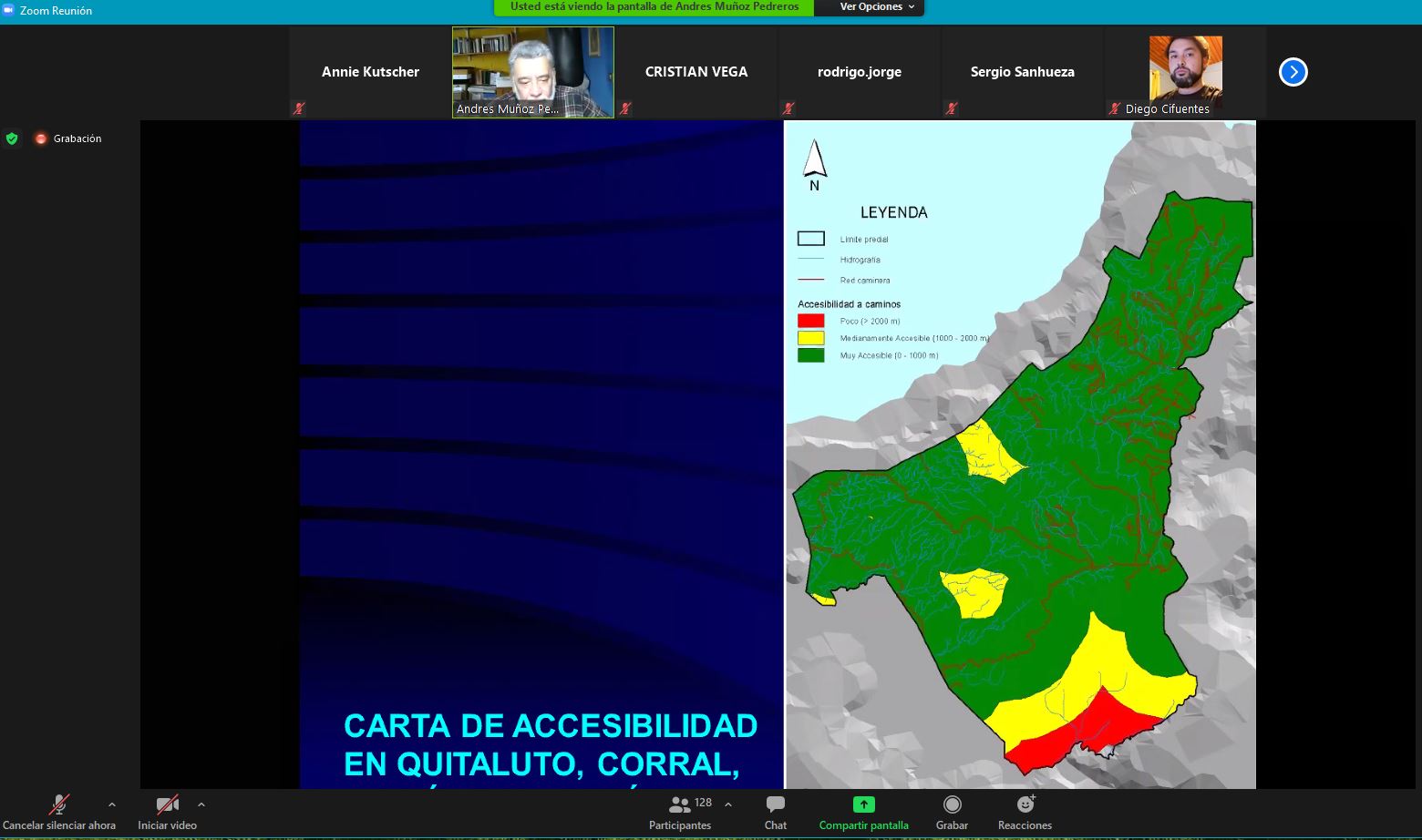Select Diego Cifuentes video thumbnail
Screen dimensions: 1422x840
[1185, 72]
